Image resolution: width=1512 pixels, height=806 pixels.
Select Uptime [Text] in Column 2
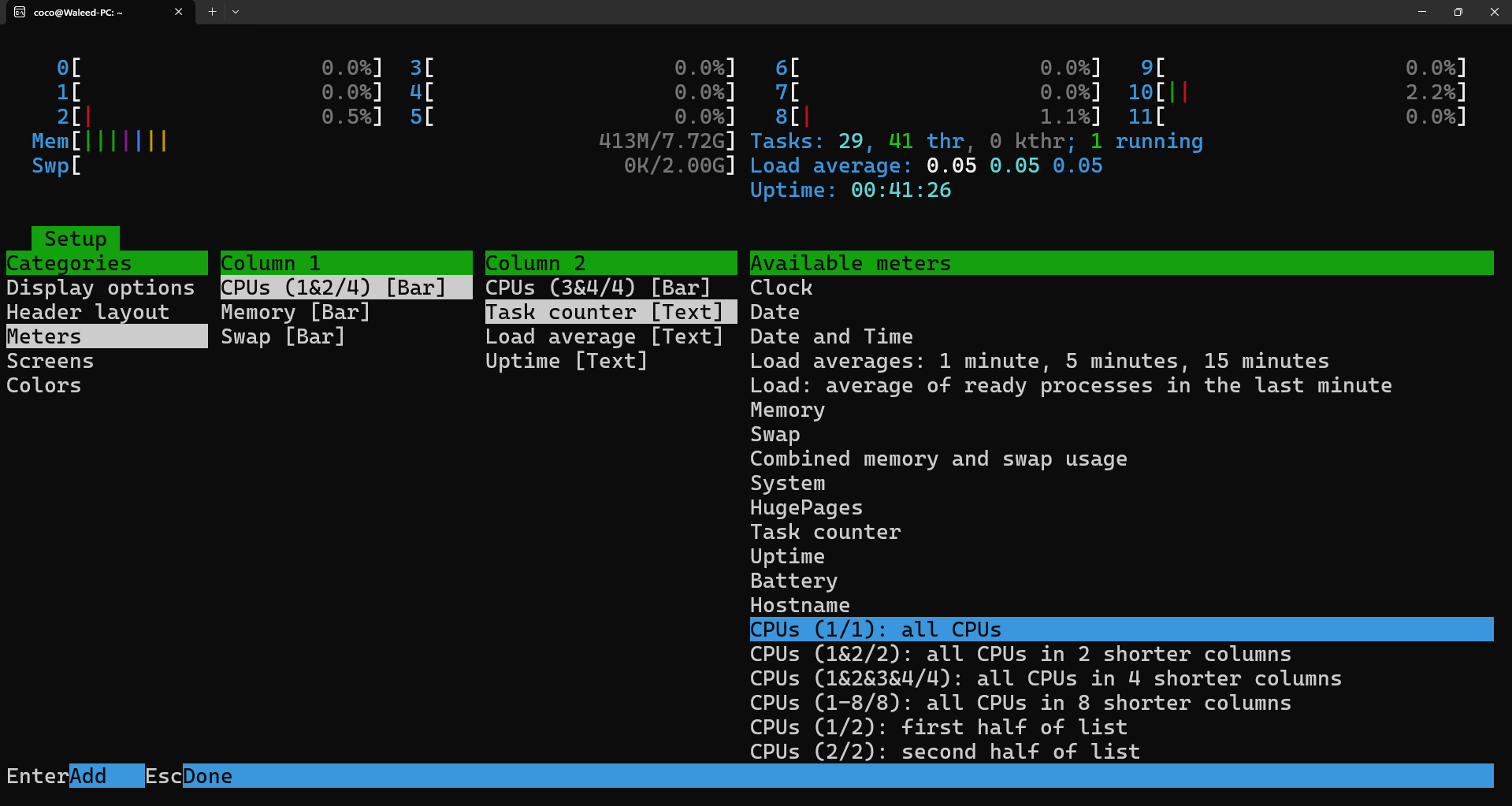[565, 360]
